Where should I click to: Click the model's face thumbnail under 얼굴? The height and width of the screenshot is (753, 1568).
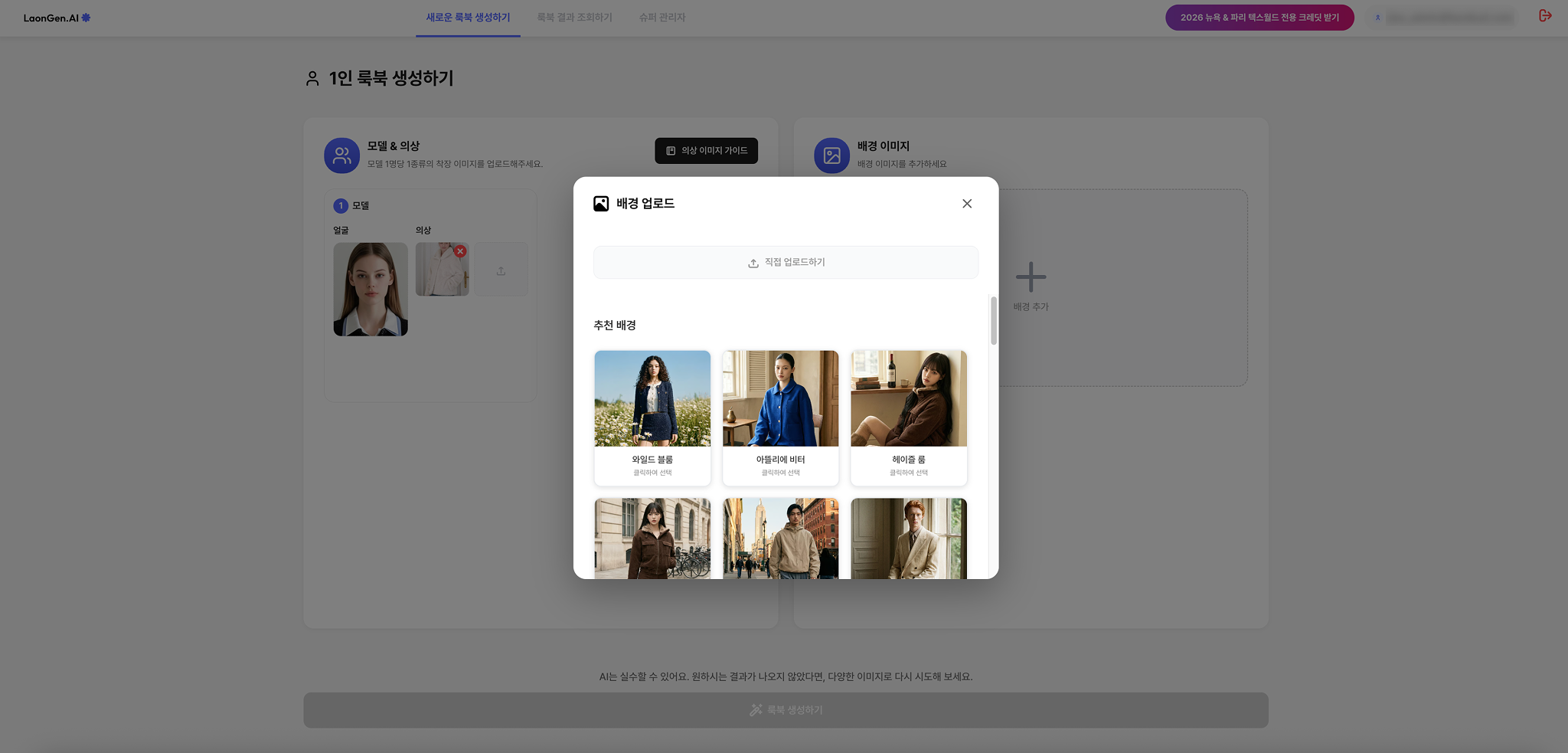(370, 289)
